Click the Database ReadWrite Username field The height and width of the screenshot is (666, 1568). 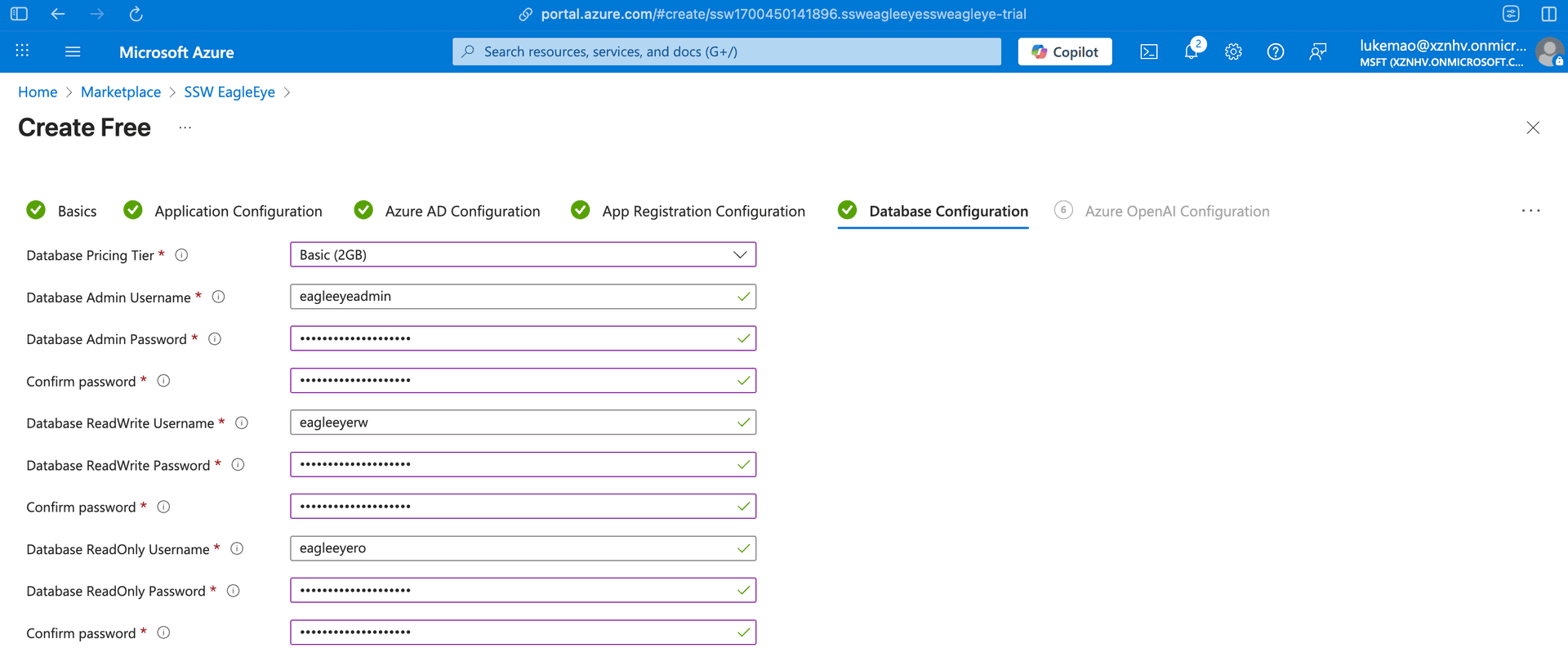pyautogui.click(x=523, y=422)
